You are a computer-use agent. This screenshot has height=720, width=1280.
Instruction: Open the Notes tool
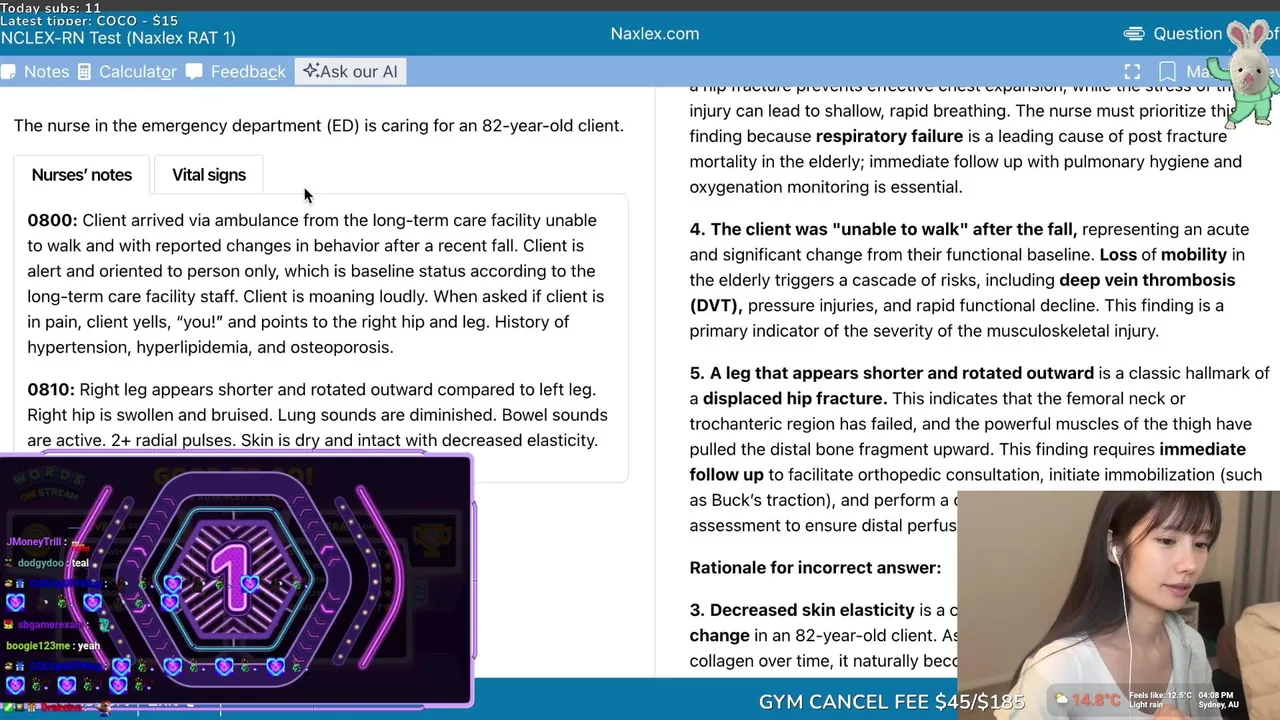coord(35,72)
